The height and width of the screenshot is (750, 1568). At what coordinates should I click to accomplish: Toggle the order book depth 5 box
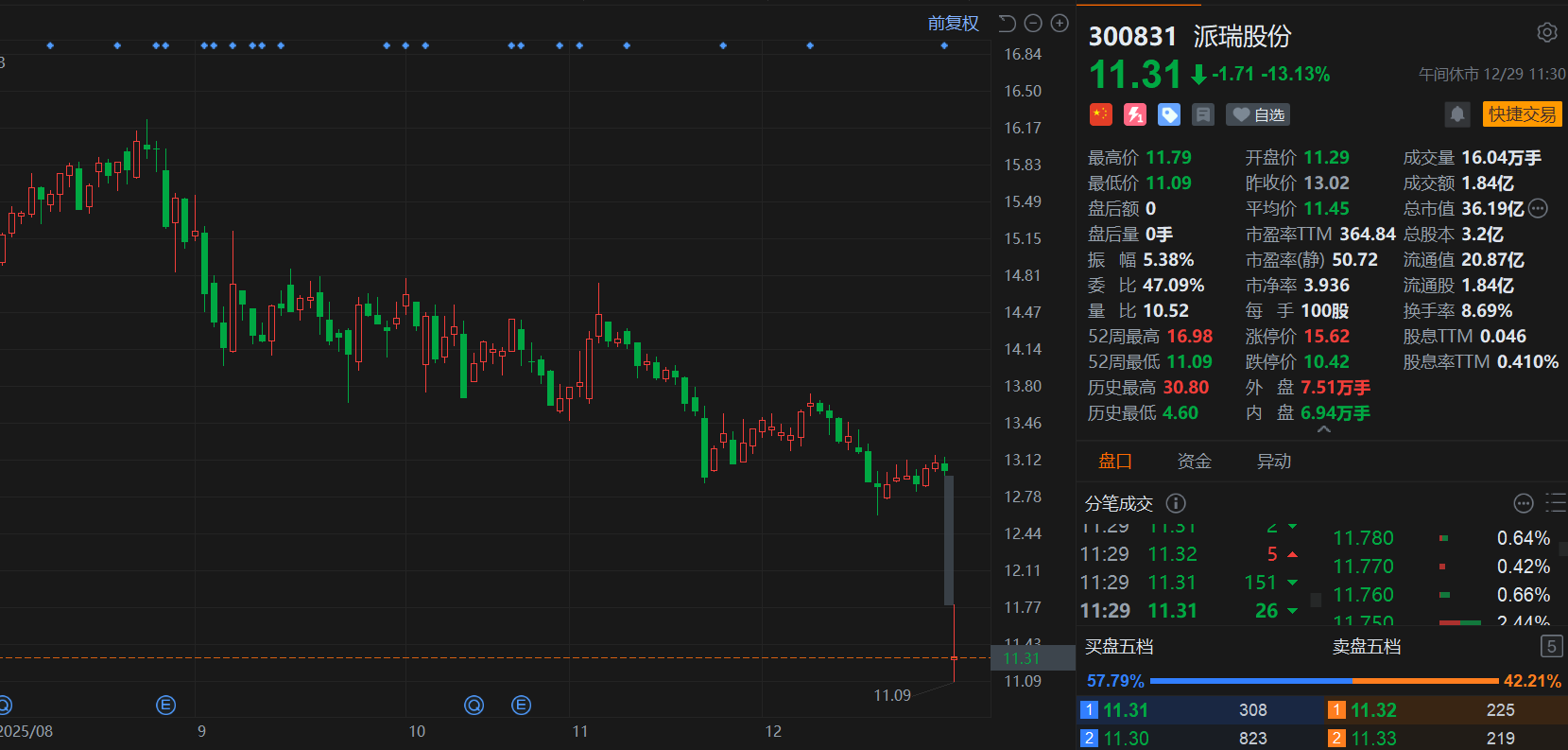click(x=1550, y=646)
